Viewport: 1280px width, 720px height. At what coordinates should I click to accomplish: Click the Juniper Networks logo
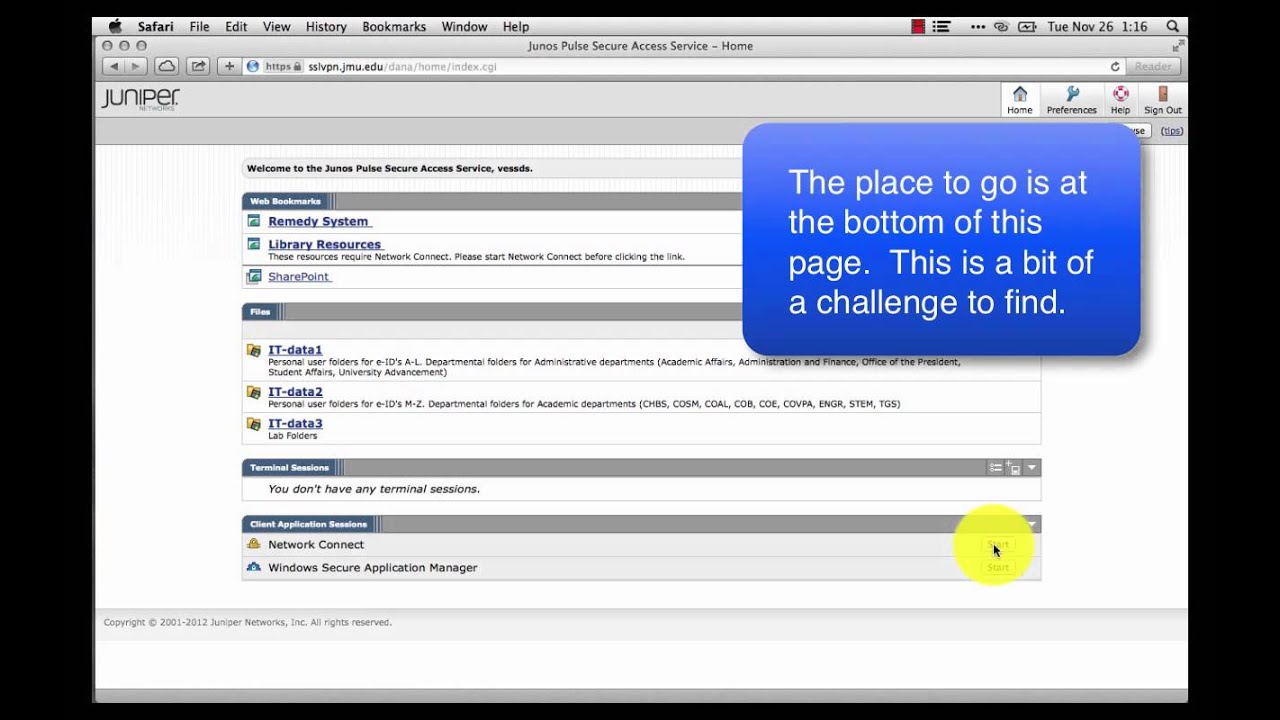140,98
